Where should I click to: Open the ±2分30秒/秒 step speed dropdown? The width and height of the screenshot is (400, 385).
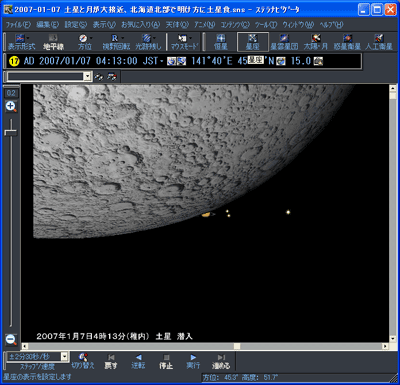pos(64,357)
